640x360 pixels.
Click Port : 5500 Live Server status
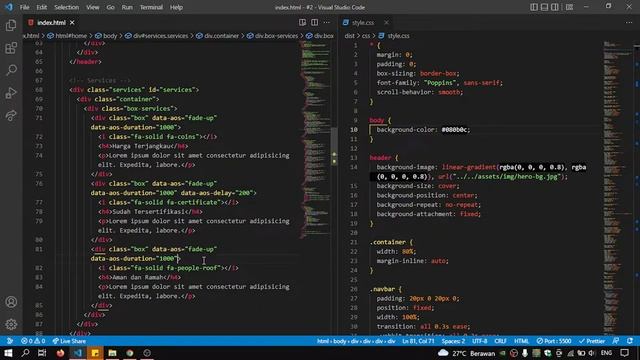click(554, 341)
